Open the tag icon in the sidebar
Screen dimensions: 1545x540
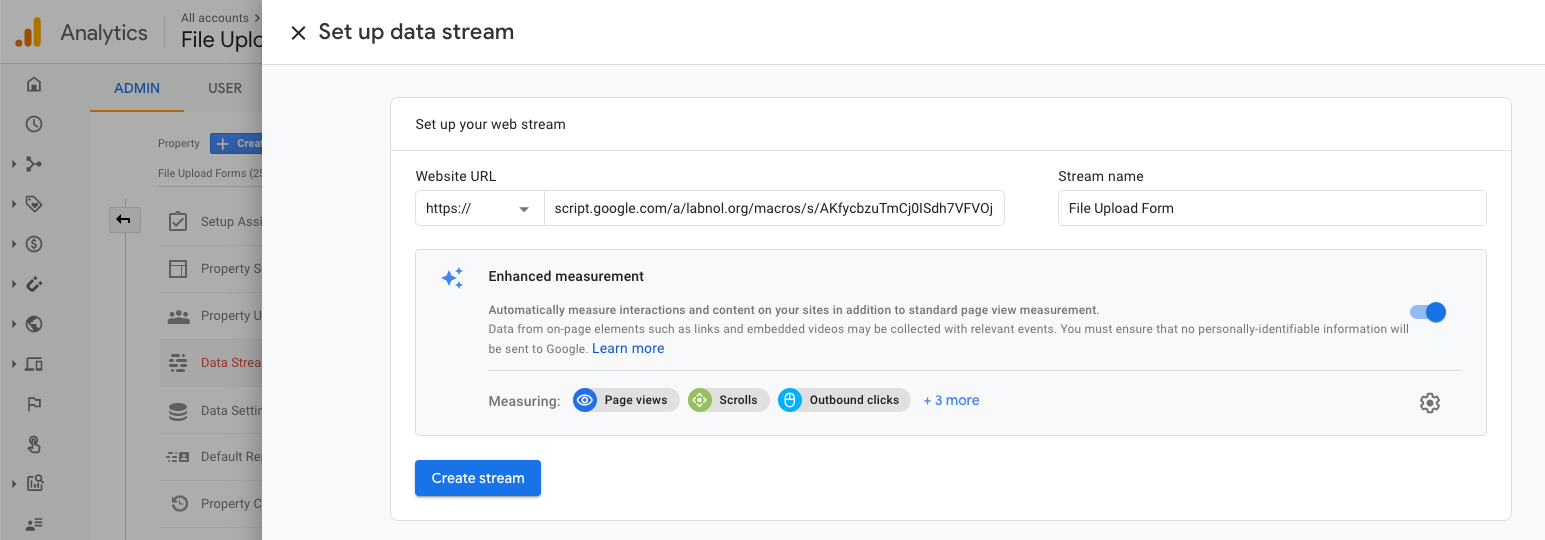34,204
